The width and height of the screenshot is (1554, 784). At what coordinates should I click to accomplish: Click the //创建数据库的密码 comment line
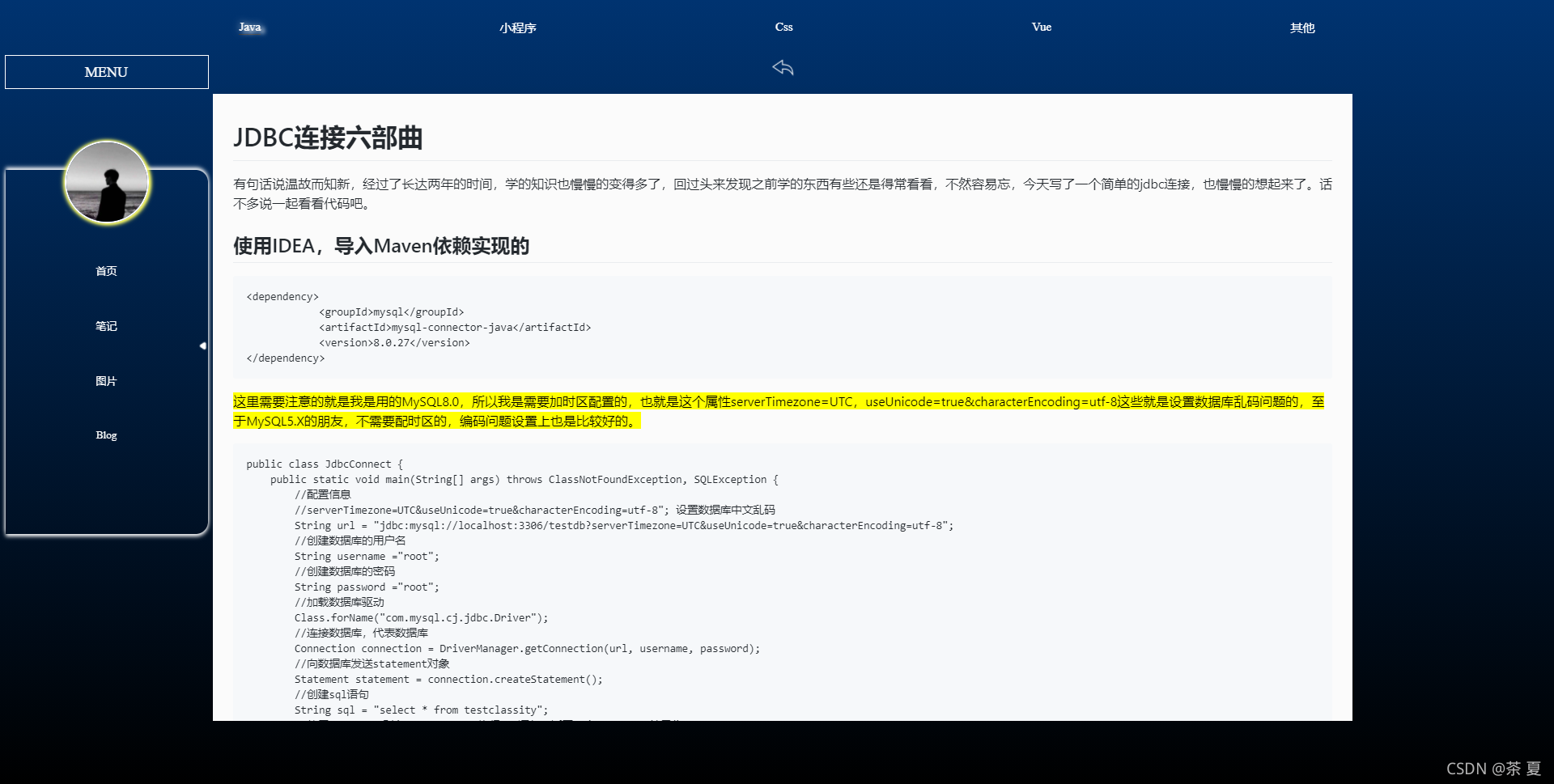tap(345, 572)
